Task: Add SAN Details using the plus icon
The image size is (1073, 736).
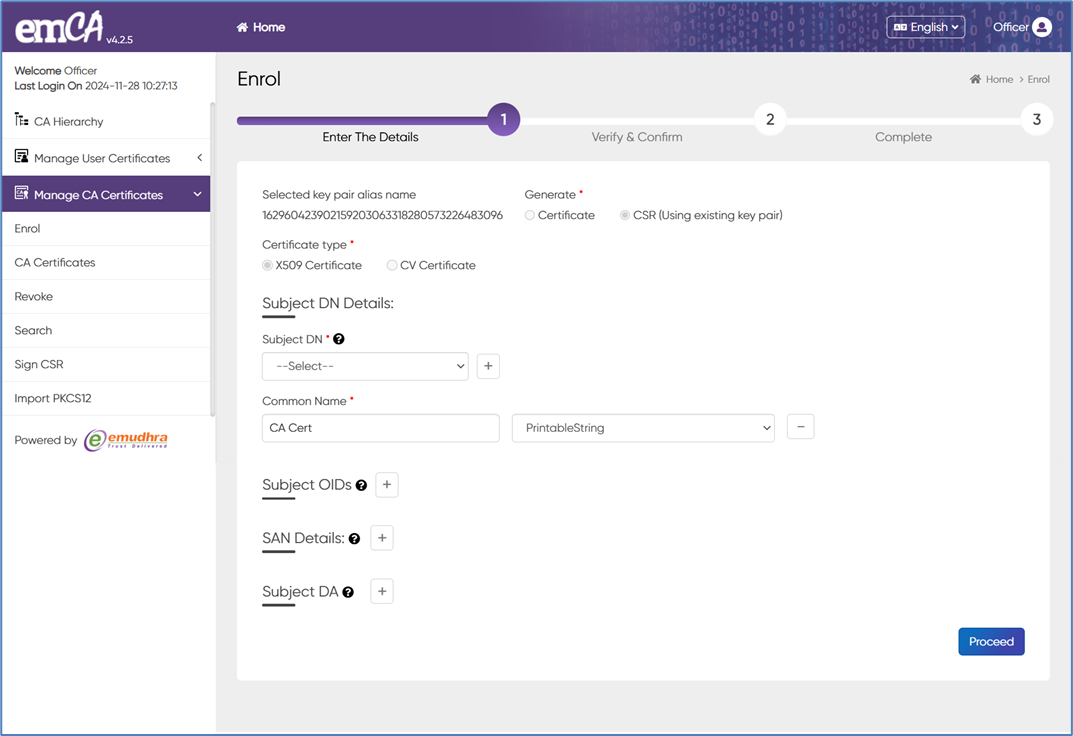Action: pos(382,538)
